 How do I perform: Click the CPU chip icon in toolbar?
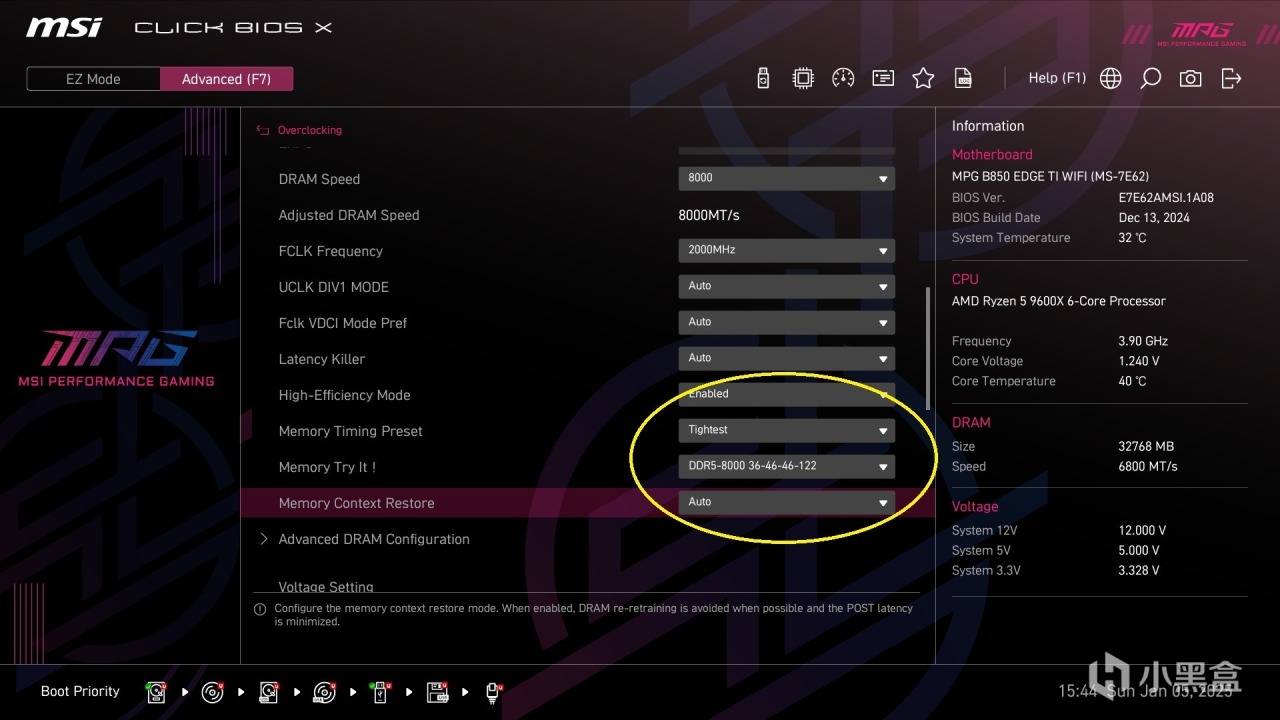tap(802, 78)
